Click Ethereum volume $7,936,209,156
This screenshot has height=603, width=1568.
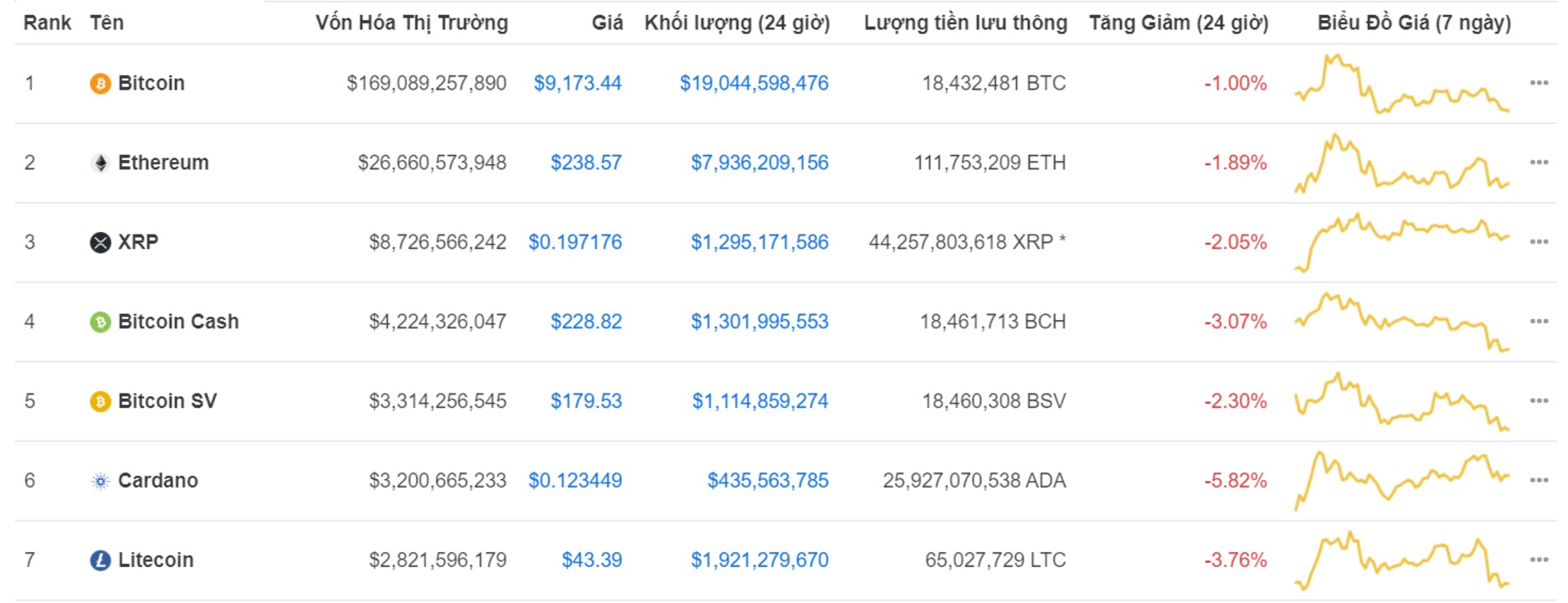(x=759, y=163)
